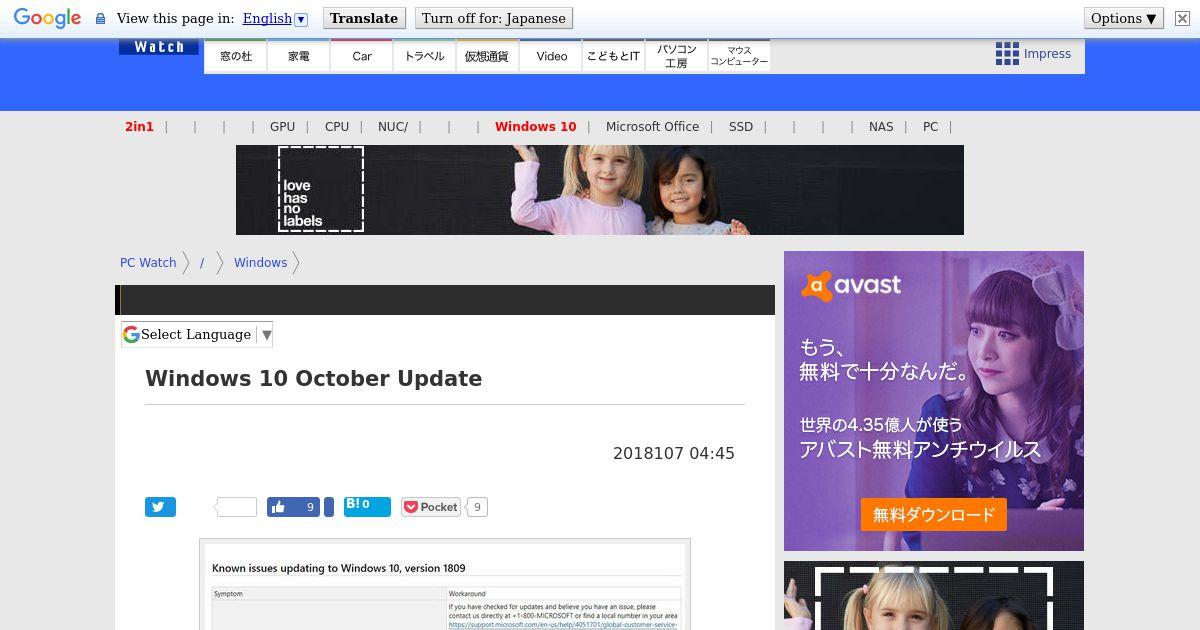This screenshot has height=630, width=1200.
Task: Open the Video tab
Action: pos(551,56)
